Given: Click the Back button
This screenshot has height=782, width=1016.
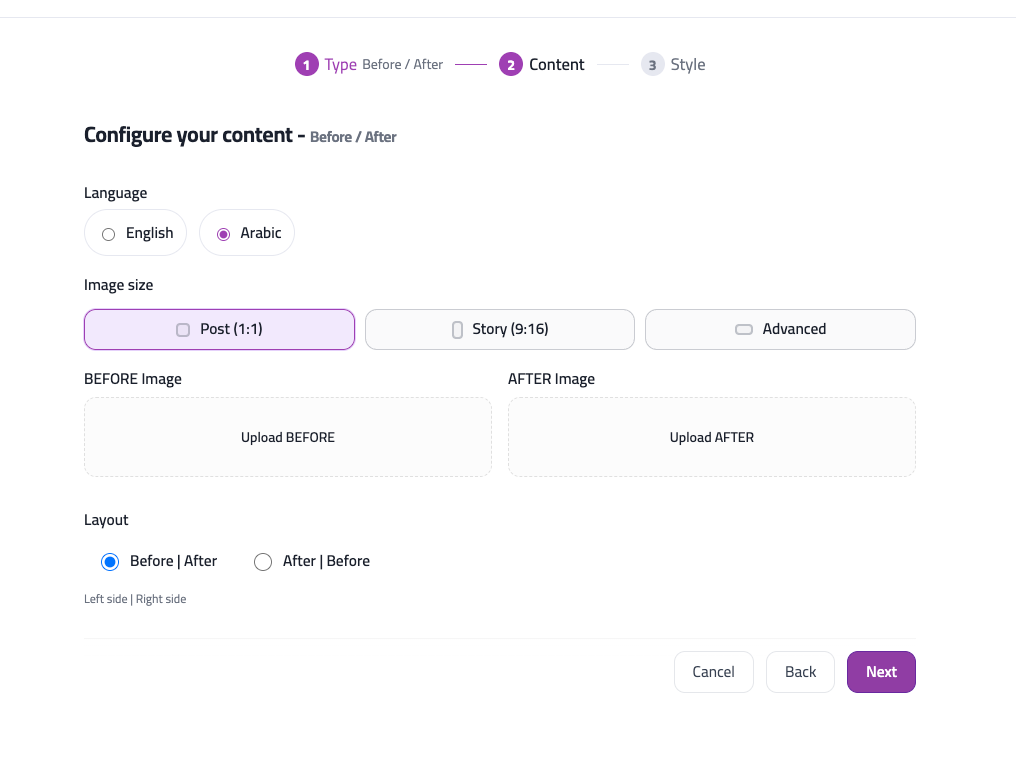Looking at the screenshot, I should point(800,671).
